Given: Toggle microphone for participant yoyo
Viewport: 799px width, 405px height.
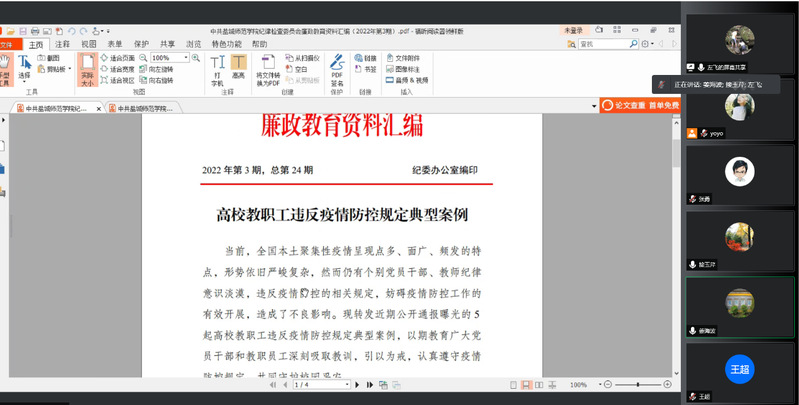Looking at the screenshot, I should [x=694, y=133].
